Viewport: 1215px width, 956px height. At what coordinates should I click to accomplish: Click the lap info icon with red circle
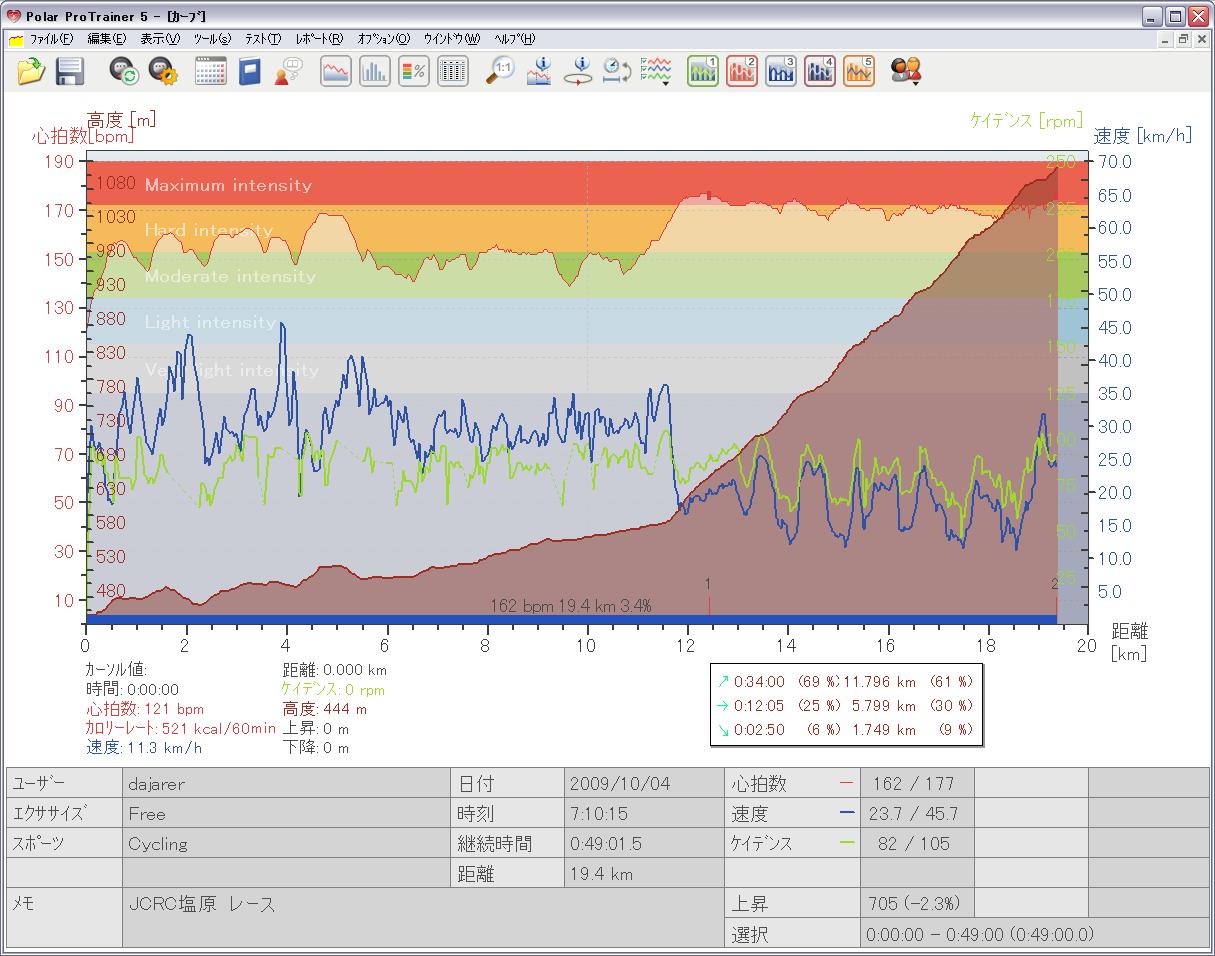[x=578, y=71]
